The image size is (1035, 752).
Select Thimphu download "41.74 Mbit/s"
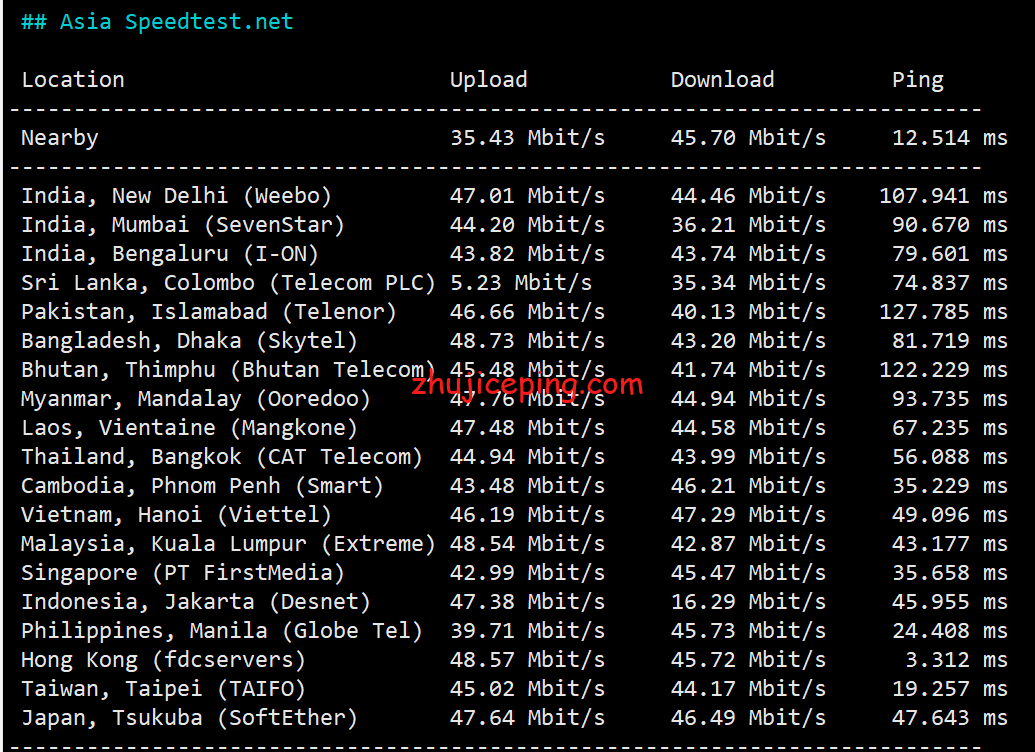748,370
